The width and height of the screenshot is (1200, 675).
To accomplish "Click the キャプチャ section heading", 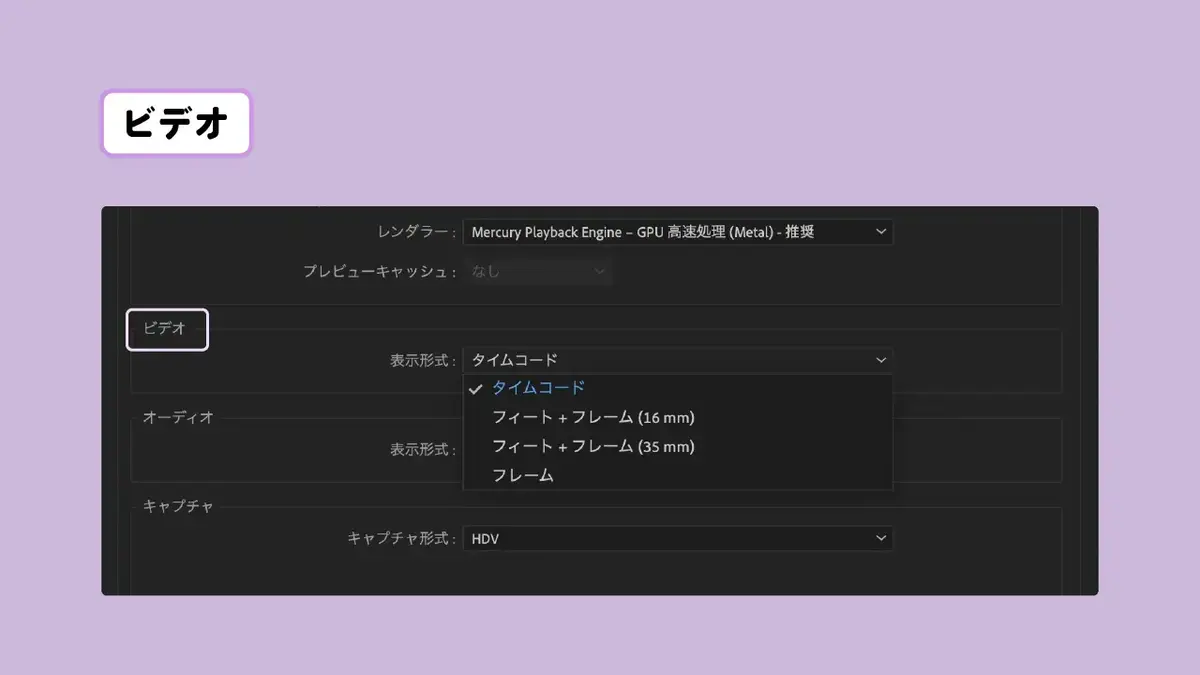I will (x=178, y=506).
